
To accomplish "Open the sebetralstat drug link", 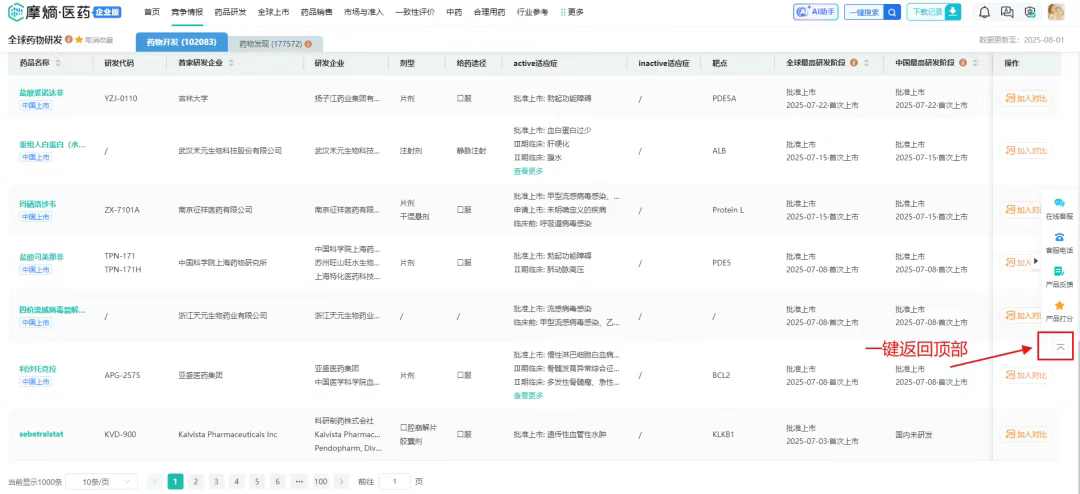I will (x=40, y=434).
